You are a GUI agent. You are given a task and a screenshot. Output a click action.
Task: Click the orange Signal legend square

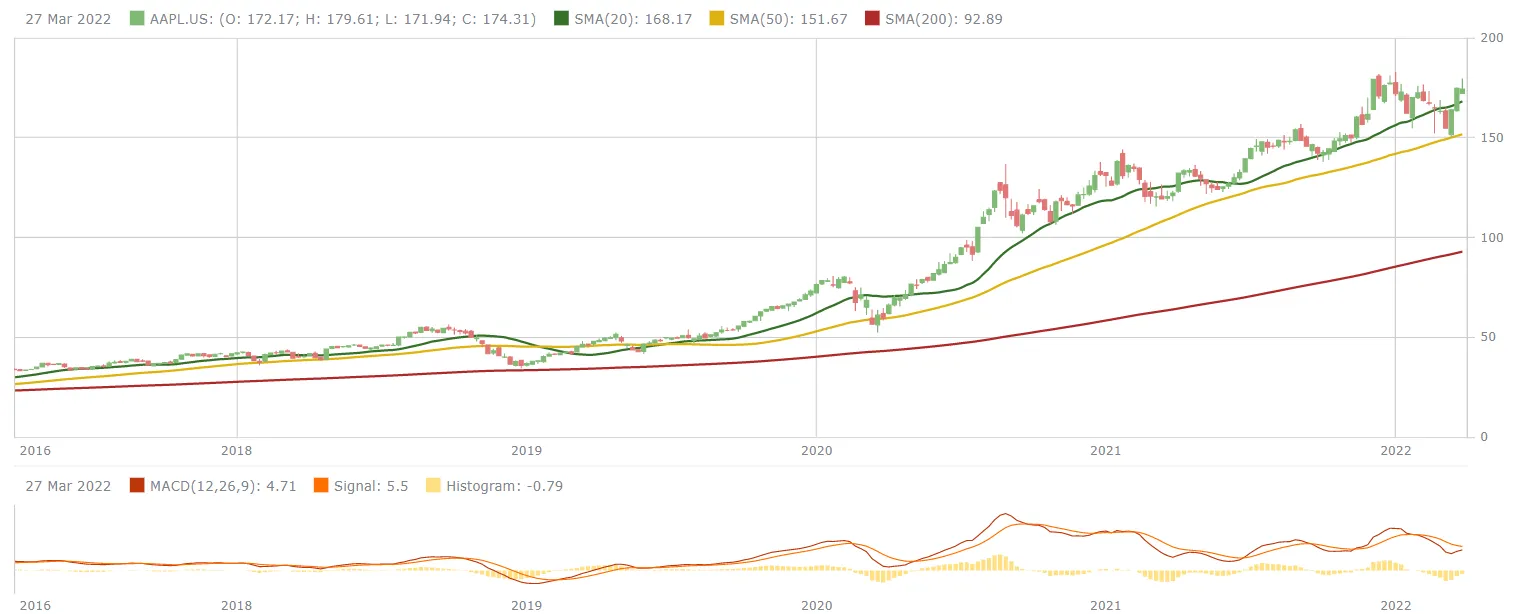pyautogui.click(x=320, y=486)
